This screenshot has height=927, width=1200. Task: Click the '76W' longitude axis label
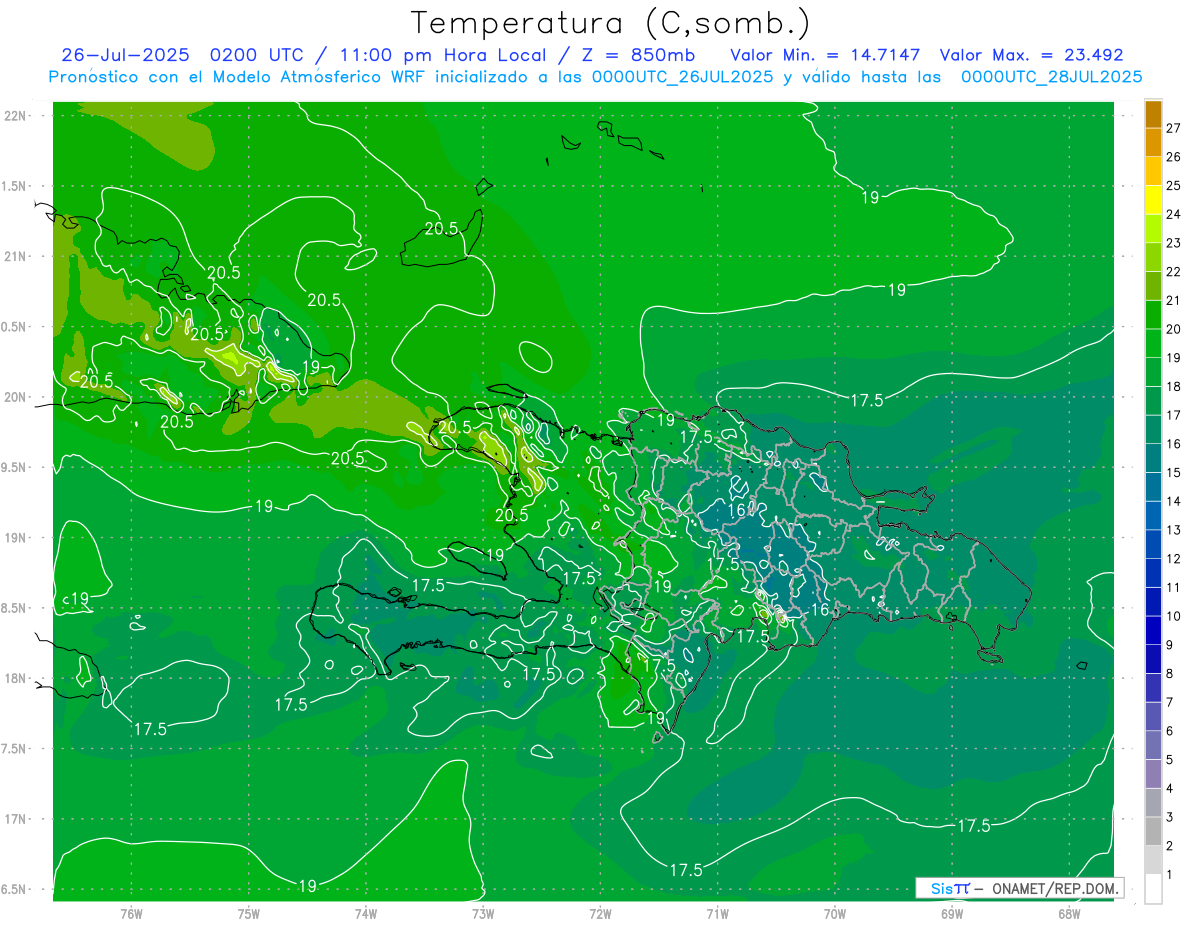(x=131, y=913)
